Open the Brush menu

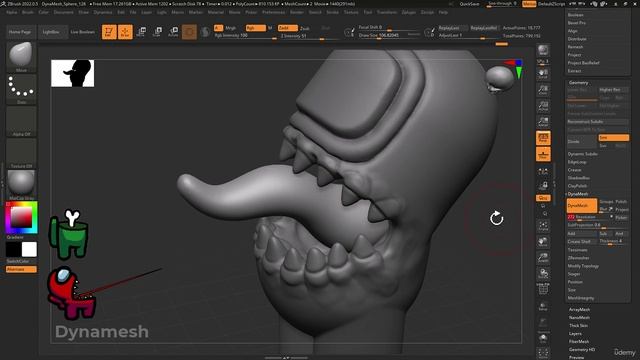(28, 12)
